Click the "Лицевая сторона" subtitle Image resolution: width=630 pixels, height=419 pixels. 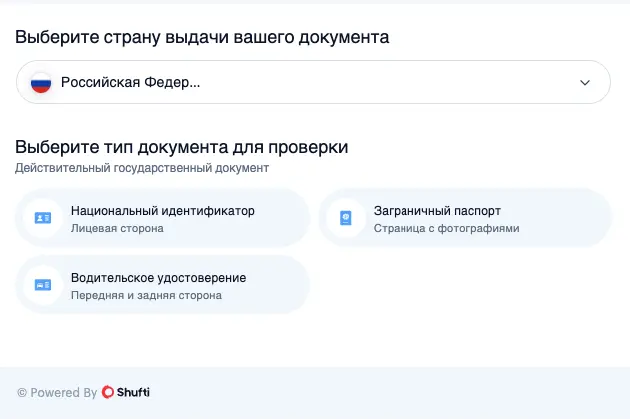[117, 229]
